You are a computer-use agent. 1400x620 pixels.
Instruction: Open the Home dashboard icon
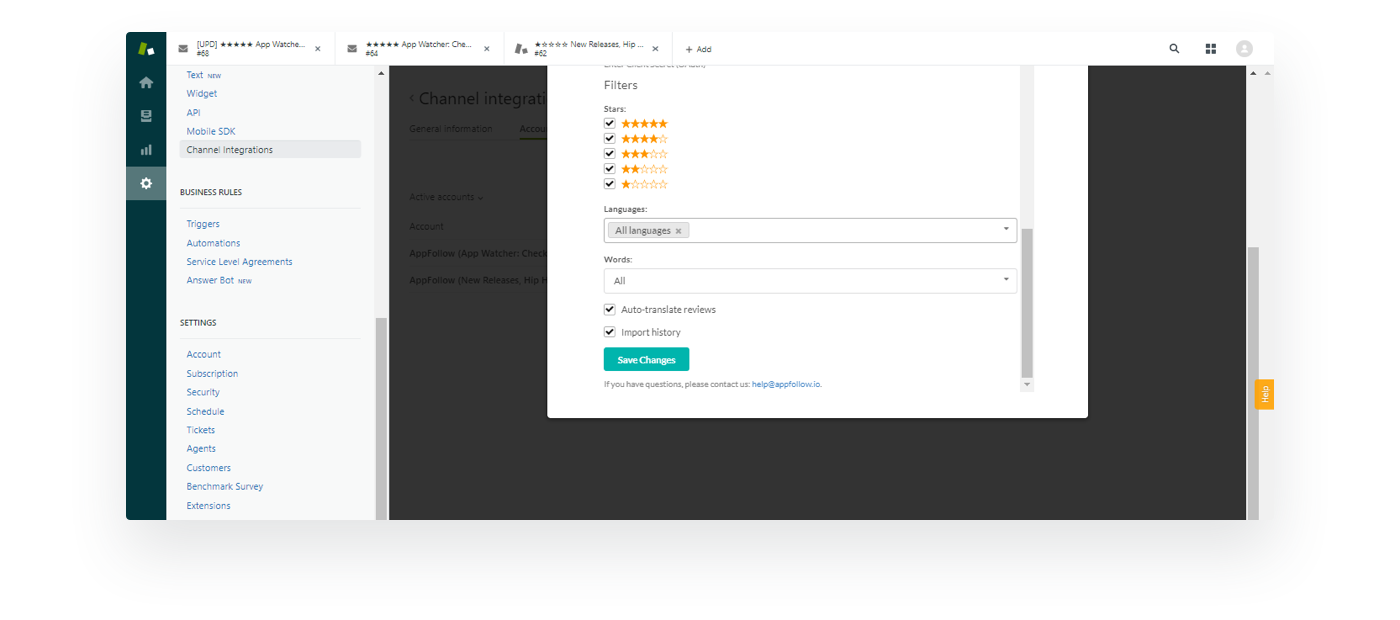pyautogui.click(x=146, y=83)
